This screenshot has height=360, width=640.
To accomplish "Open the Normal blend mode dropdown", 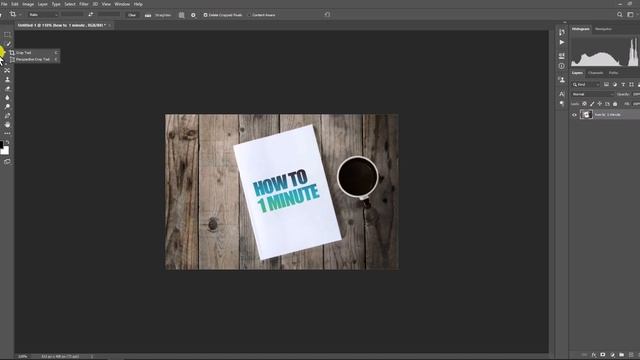I will coord(593,94).
